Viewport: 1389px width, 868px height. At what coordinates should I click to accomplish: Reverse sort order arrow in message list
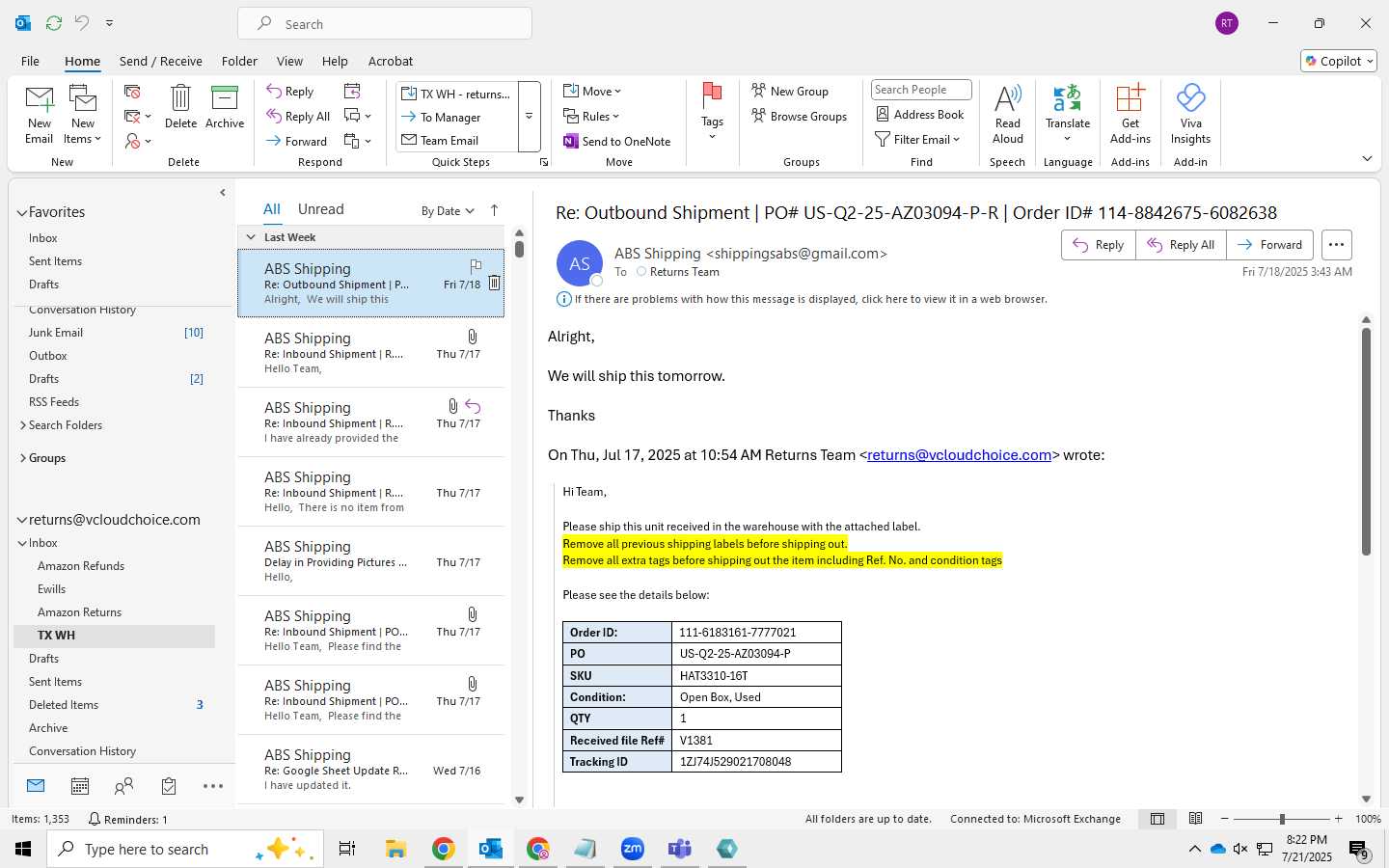(x=495, y=210)
